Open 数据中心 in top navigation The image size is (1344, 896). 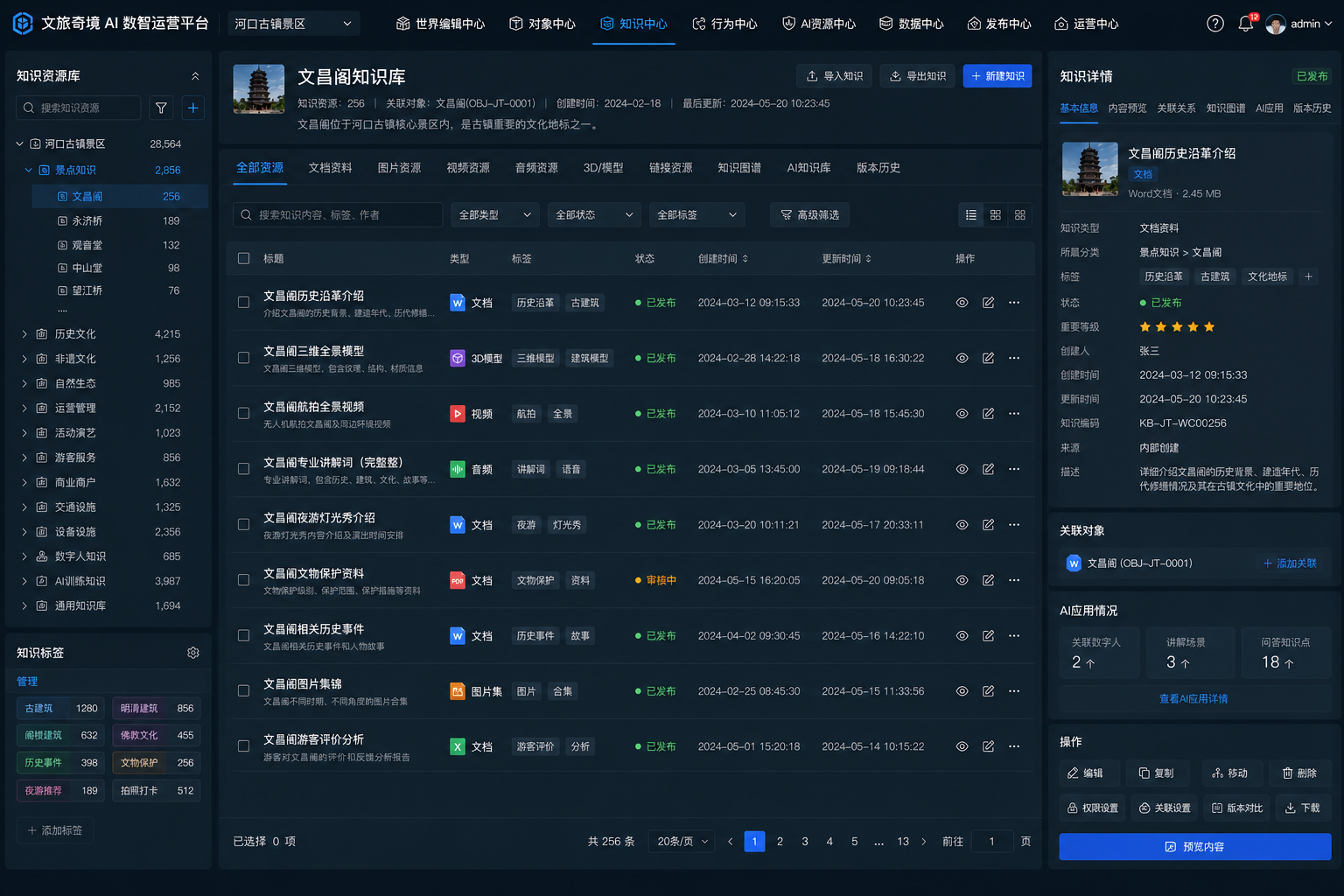[911, 24]
